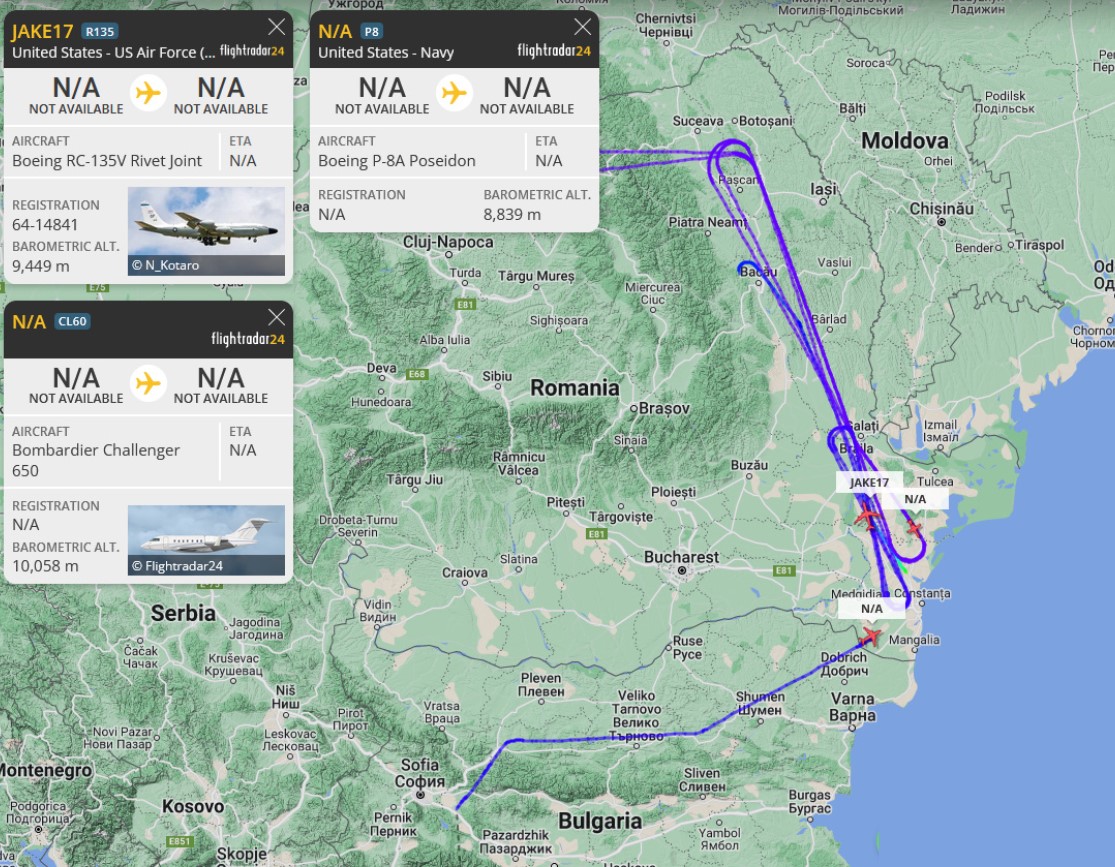The image size is (1115, 867).
Task: Open the Bombardier Challenger aircraft photo
Action: click(x=206, y=540)
